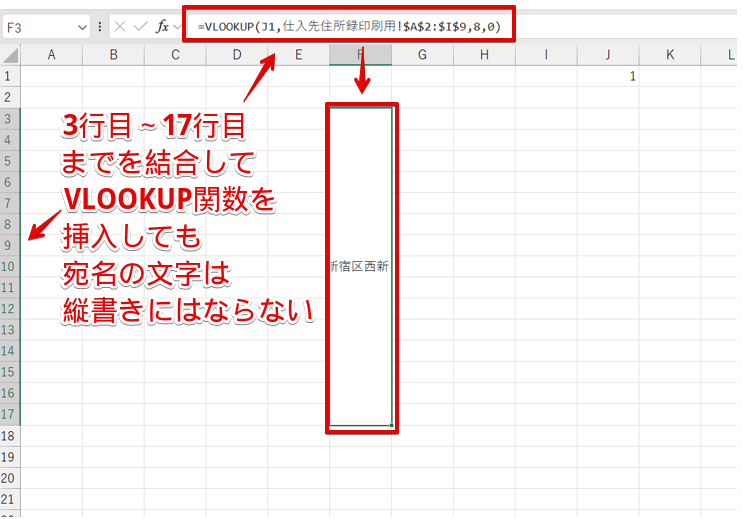Image resolution: width=743 pixels, height=519 pixels.
Task: Select column J header
Action: [x=608, y=55]
